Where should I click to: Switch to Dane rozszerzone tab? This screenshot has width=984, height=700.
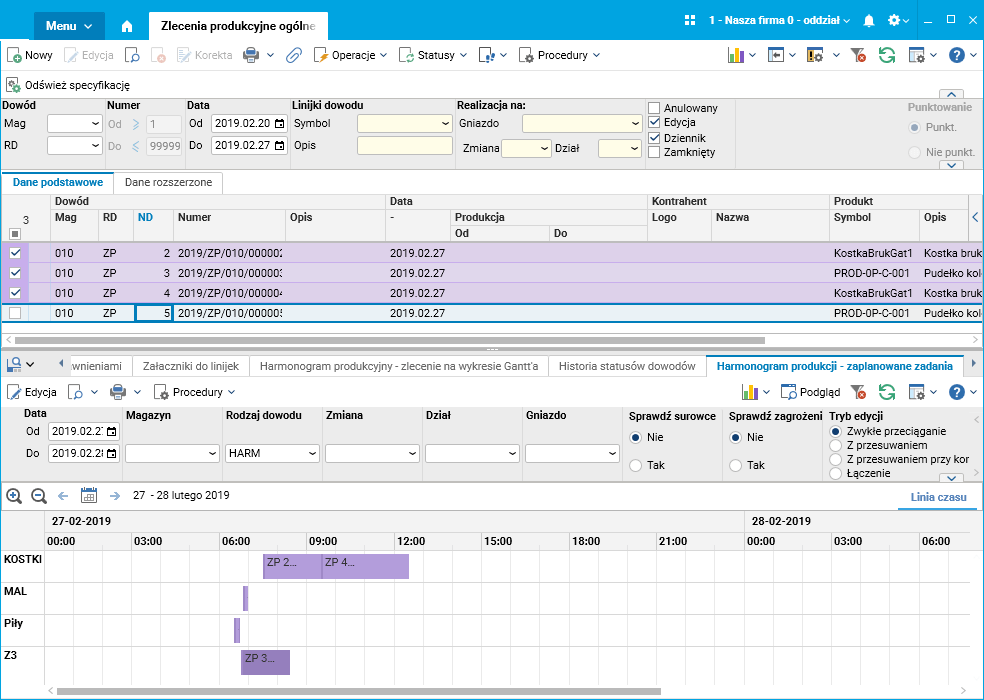[x=168, y=183]
